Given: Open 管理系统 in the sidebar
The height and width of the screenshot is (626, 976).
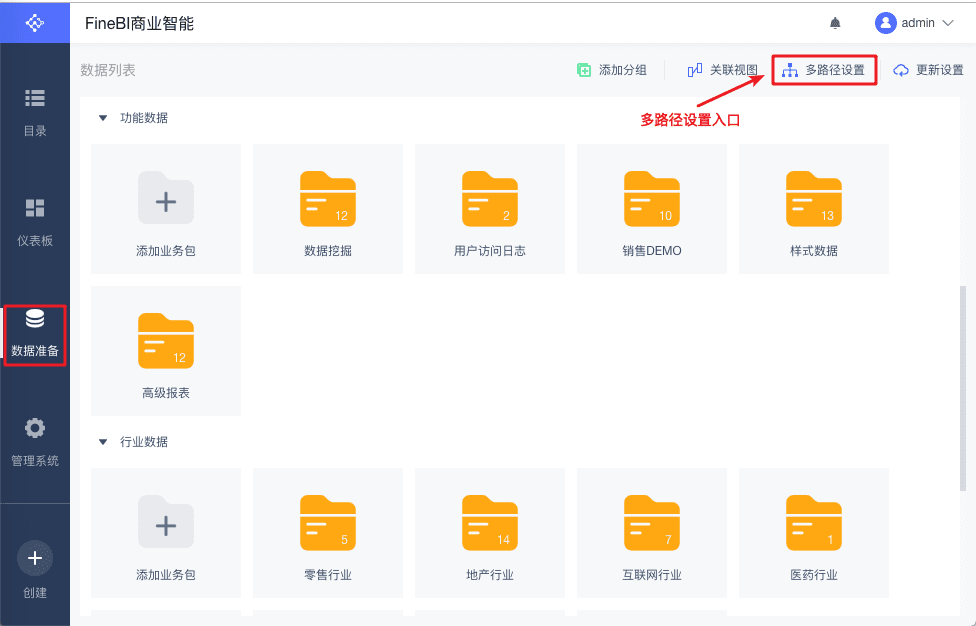Looking at the screenshot, I should click(35, 442).
